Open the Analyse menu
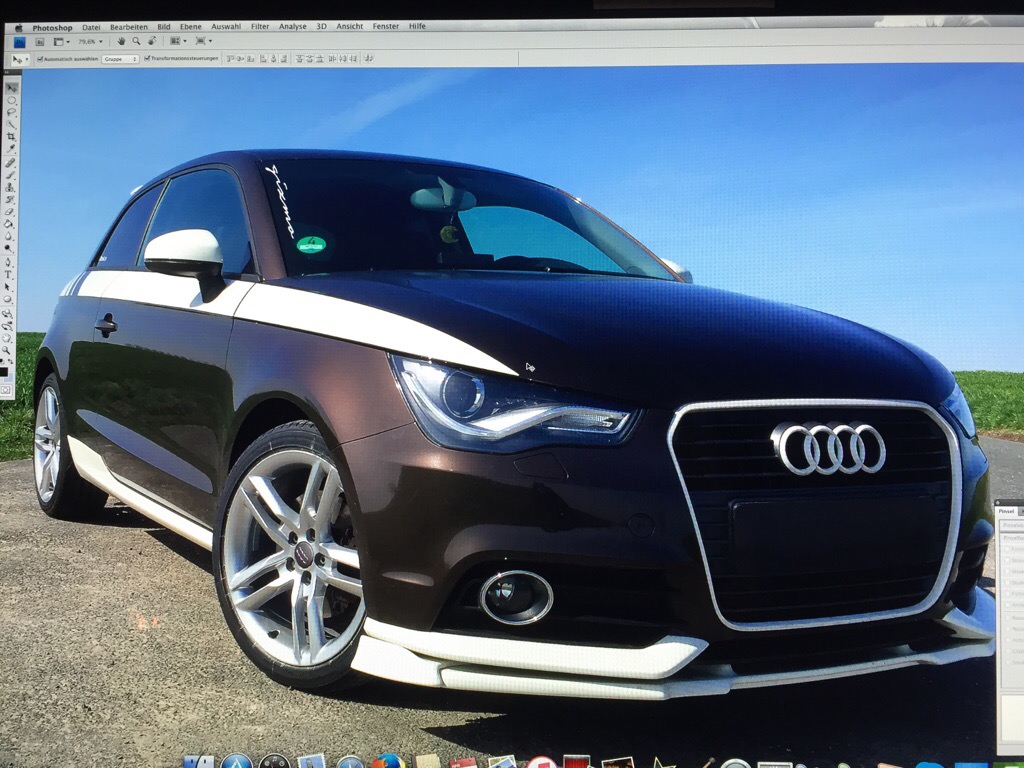 coord(293,27)
